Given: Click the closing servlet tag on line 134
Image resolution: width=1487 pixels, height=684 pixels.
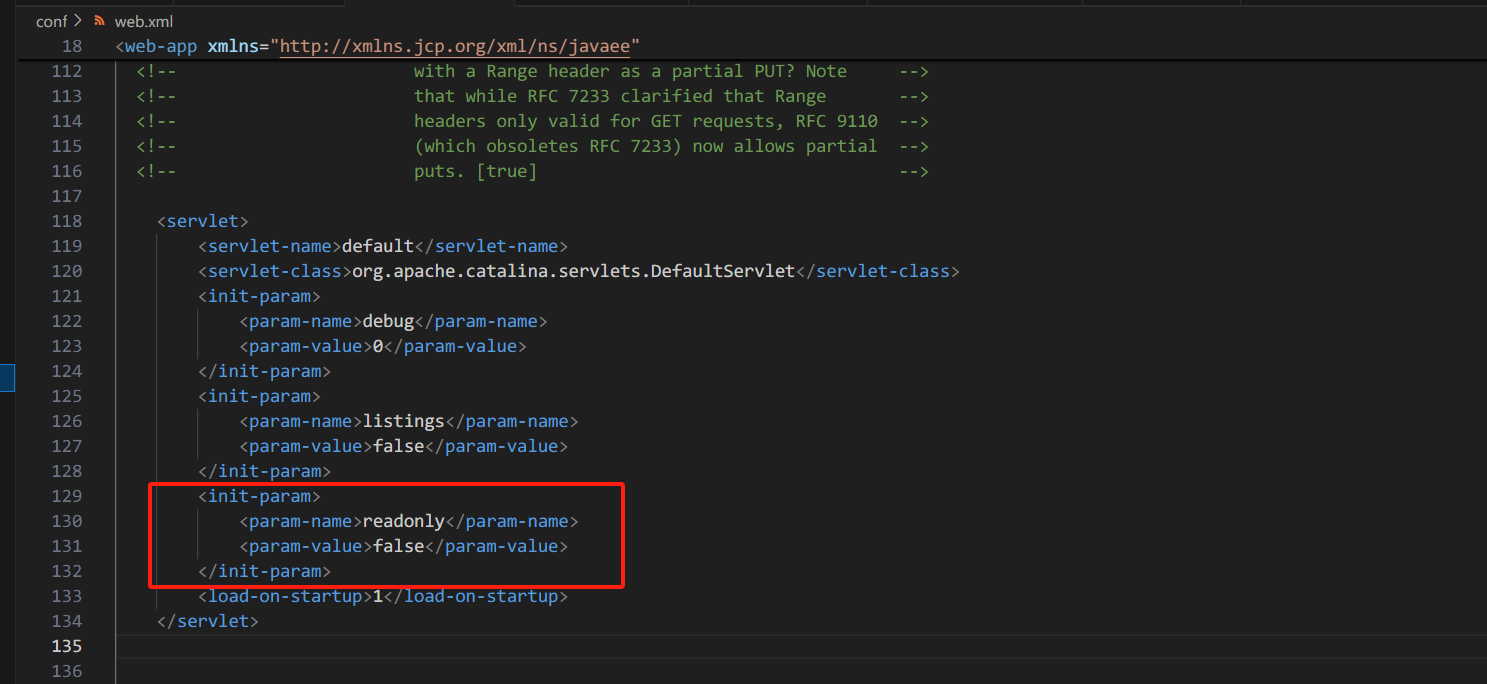Looking at the screenshot, I should (208, 621).
